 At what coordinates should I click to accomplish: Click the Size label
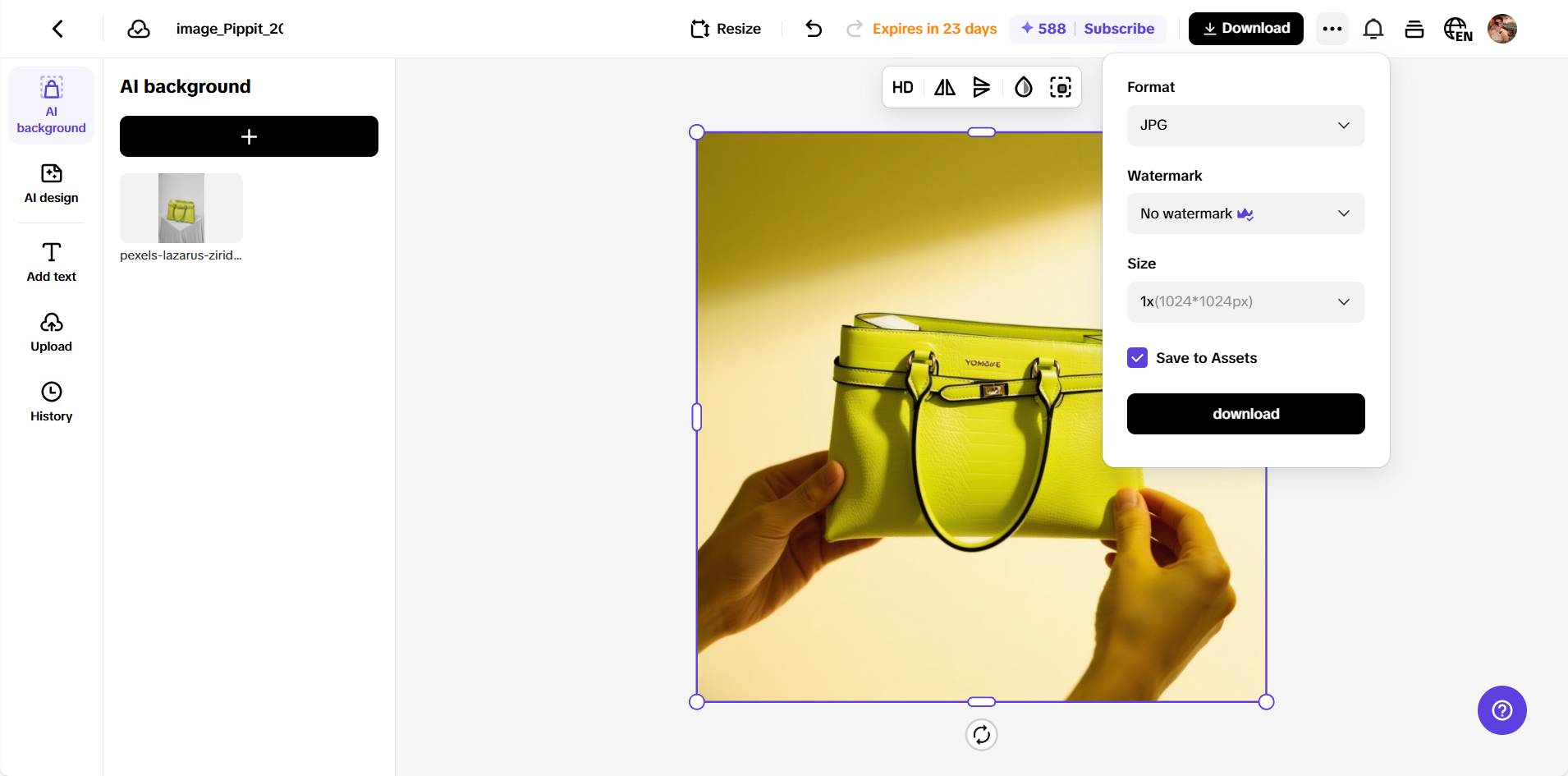1142,264
